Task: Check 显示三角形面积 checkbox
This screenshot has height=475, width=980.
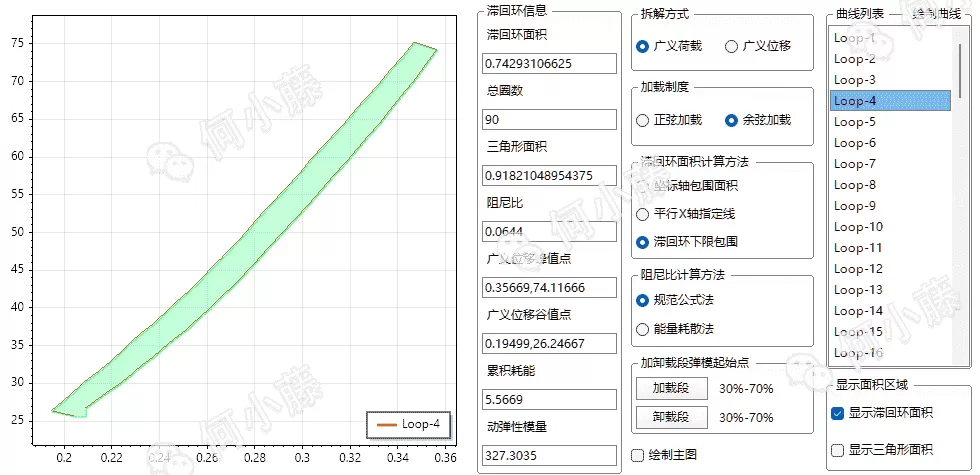Action: (838, 450)
